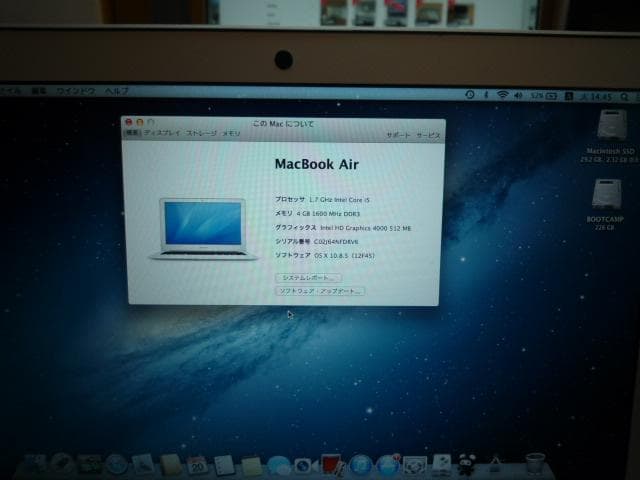Close the この Mac について window

tap(129, 122)
